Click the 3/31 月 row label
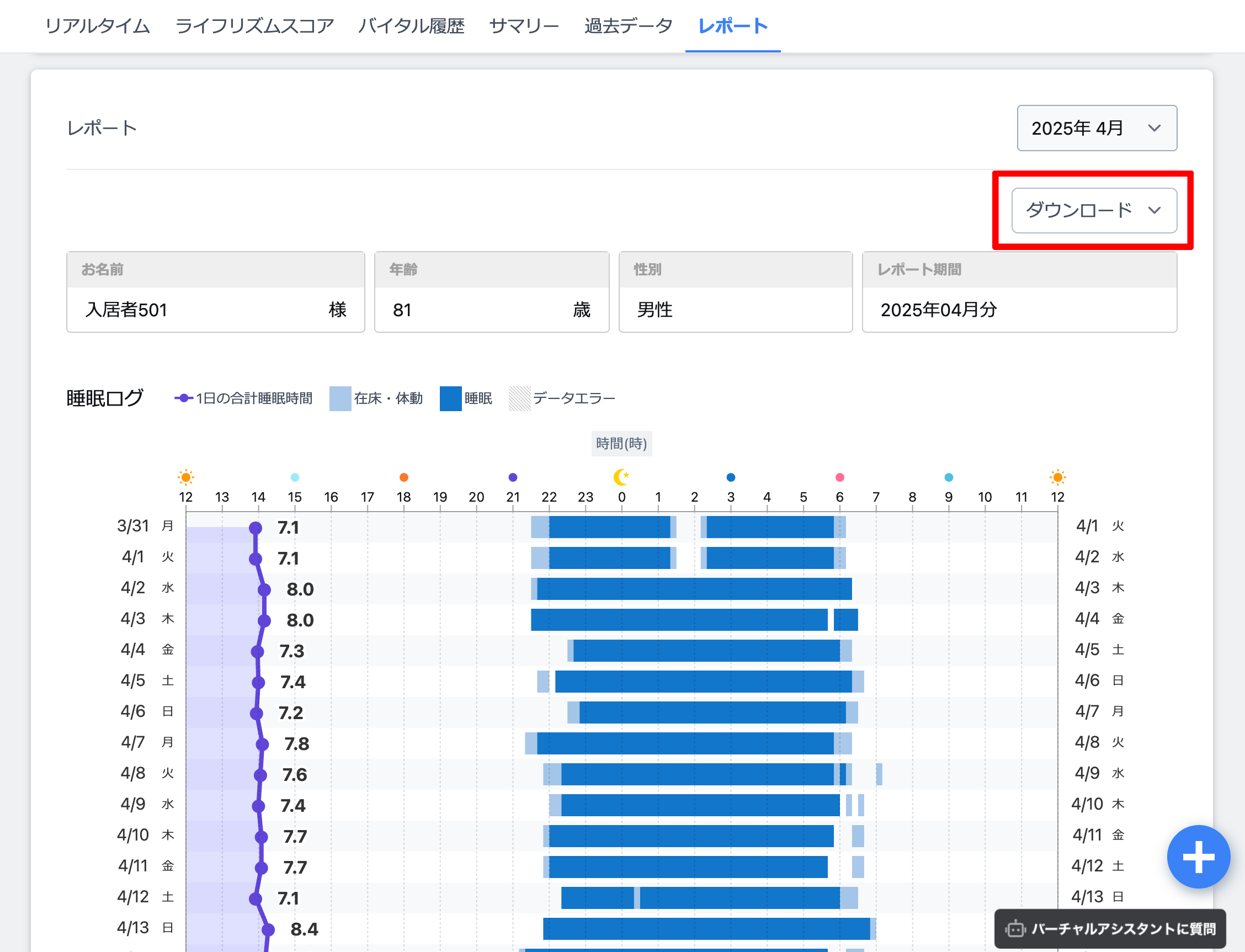1245x952 pixels. click(x=145, y=526)
